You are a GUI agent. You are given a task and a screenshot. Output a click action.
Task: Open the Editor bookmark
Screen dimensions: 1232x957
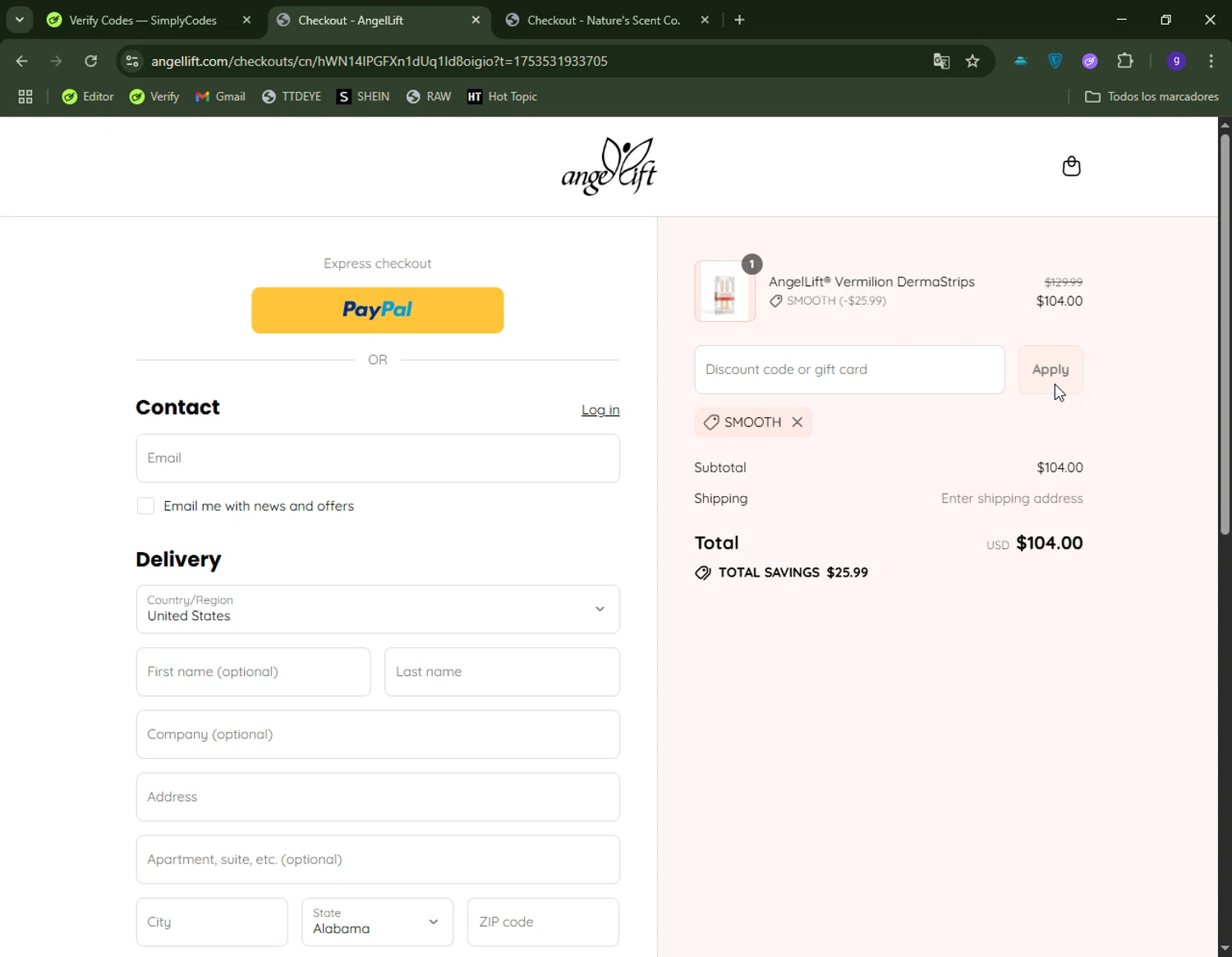[x=88, y=97]
